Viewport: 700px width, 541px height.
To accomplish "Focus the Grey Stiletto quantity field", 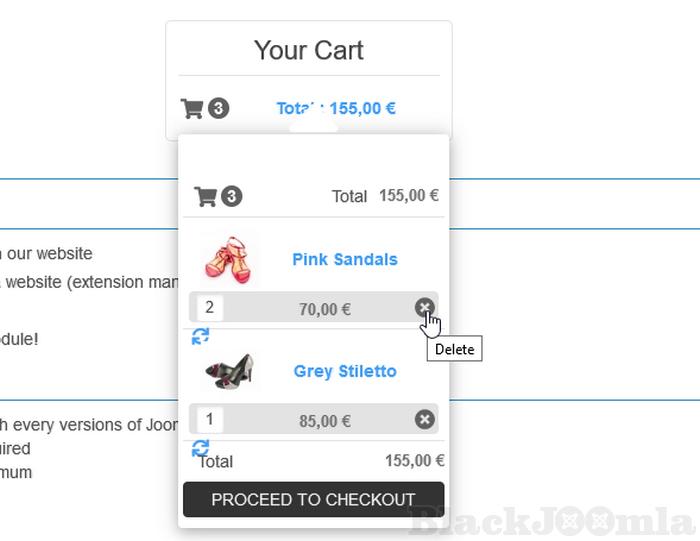I will click(x=210, y=420).
